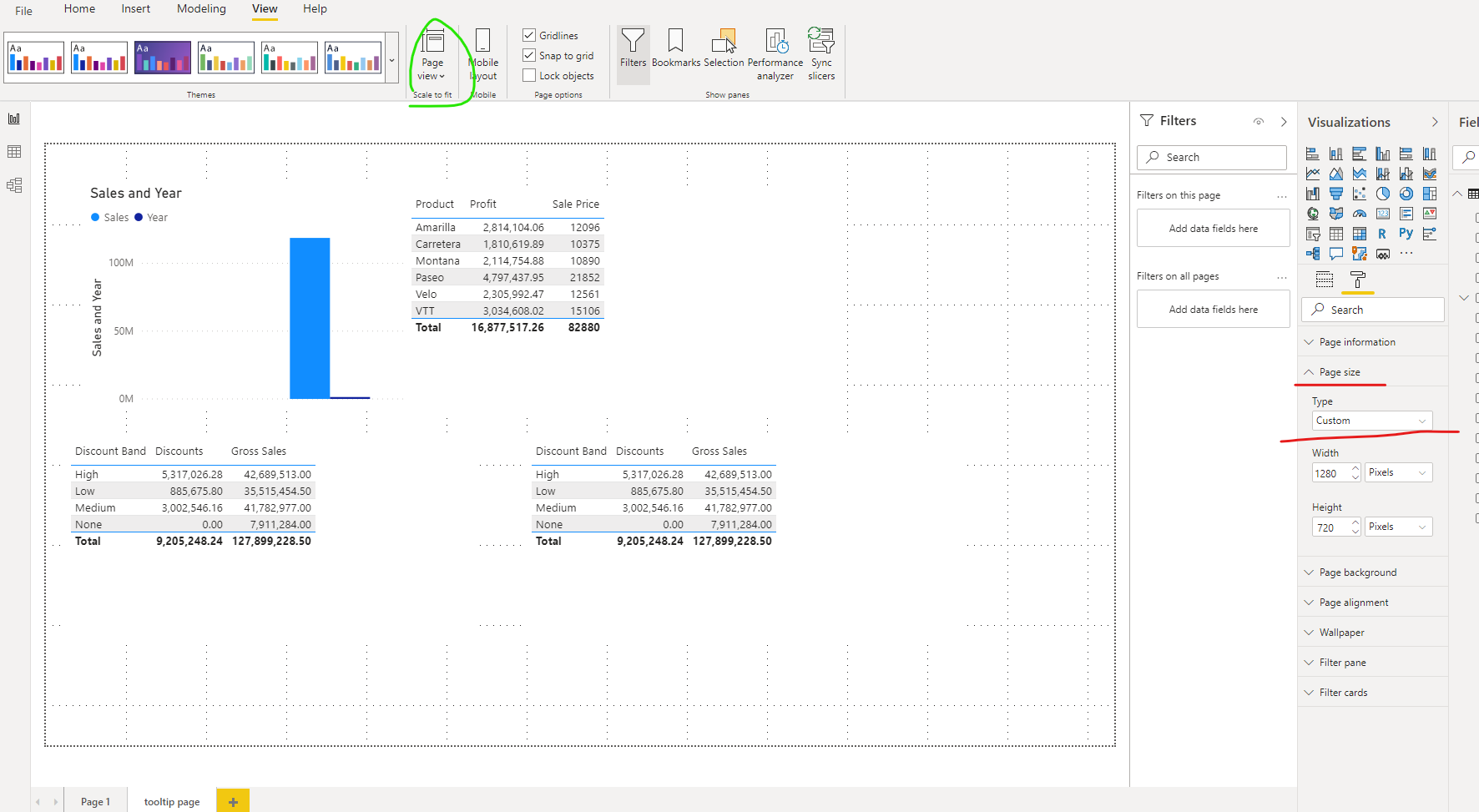Click the Filters pane Search field

(x=1212, y=157)
